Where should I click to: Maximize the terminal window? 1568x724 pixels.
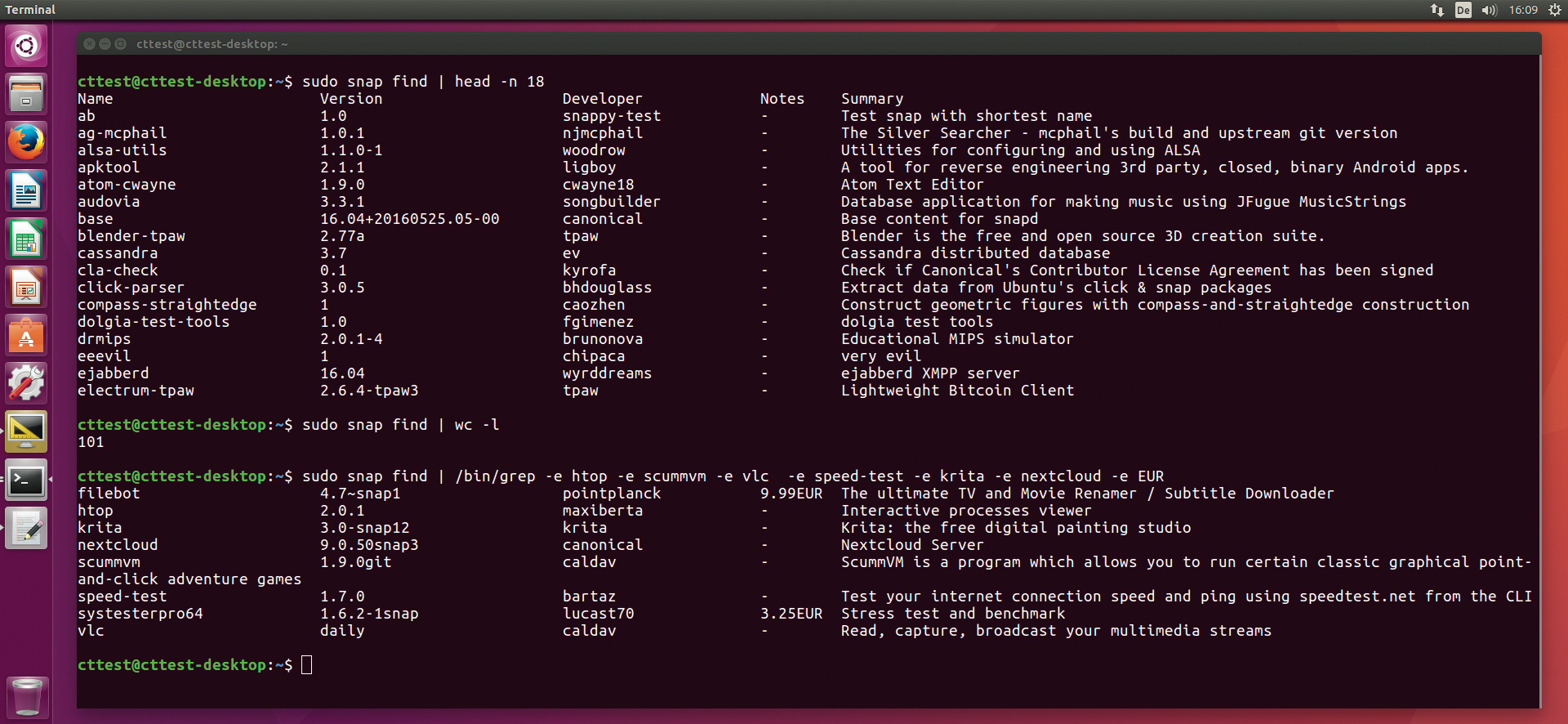click(x=121, y=44)
